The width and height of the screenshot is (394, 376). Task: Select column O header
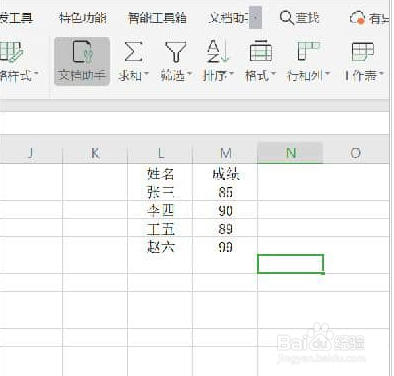[x=356, y=153]
